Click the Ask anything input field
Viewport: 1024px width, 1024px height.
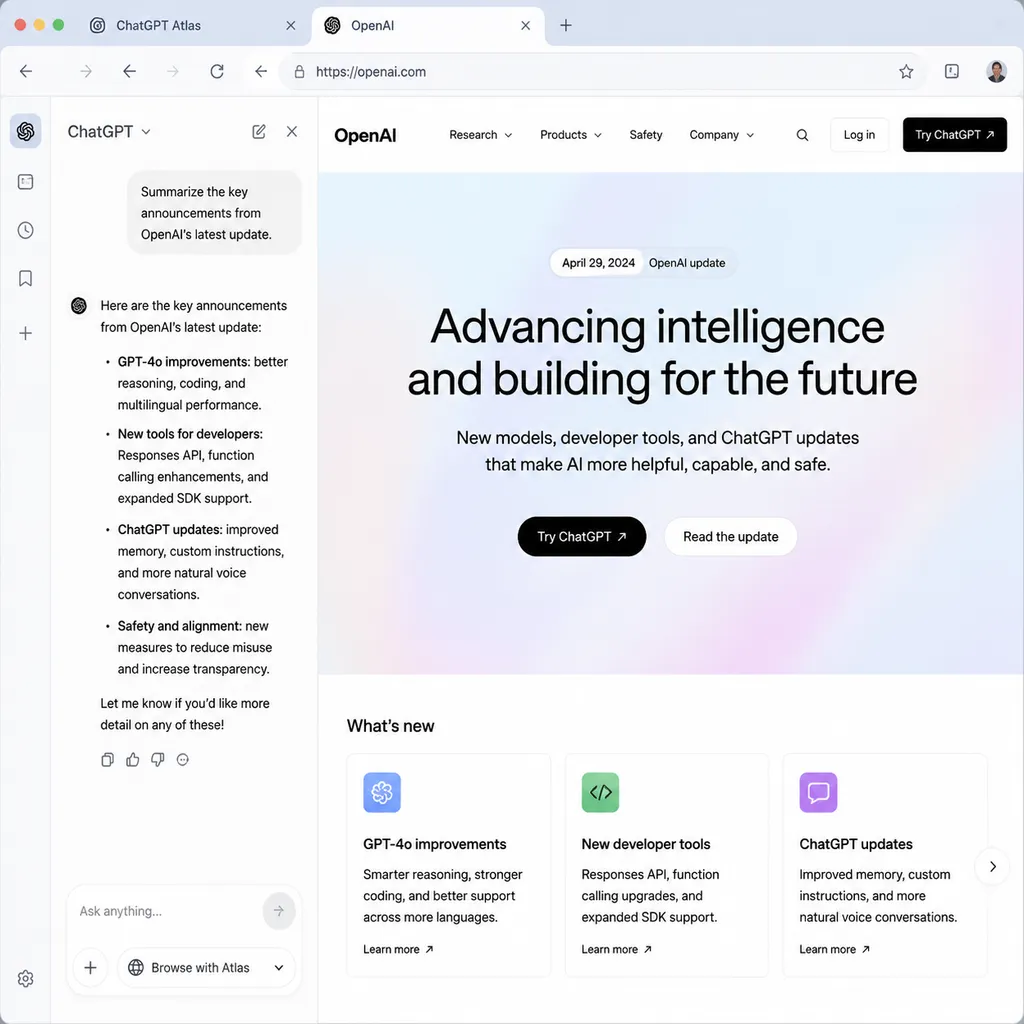pos(167,910)
